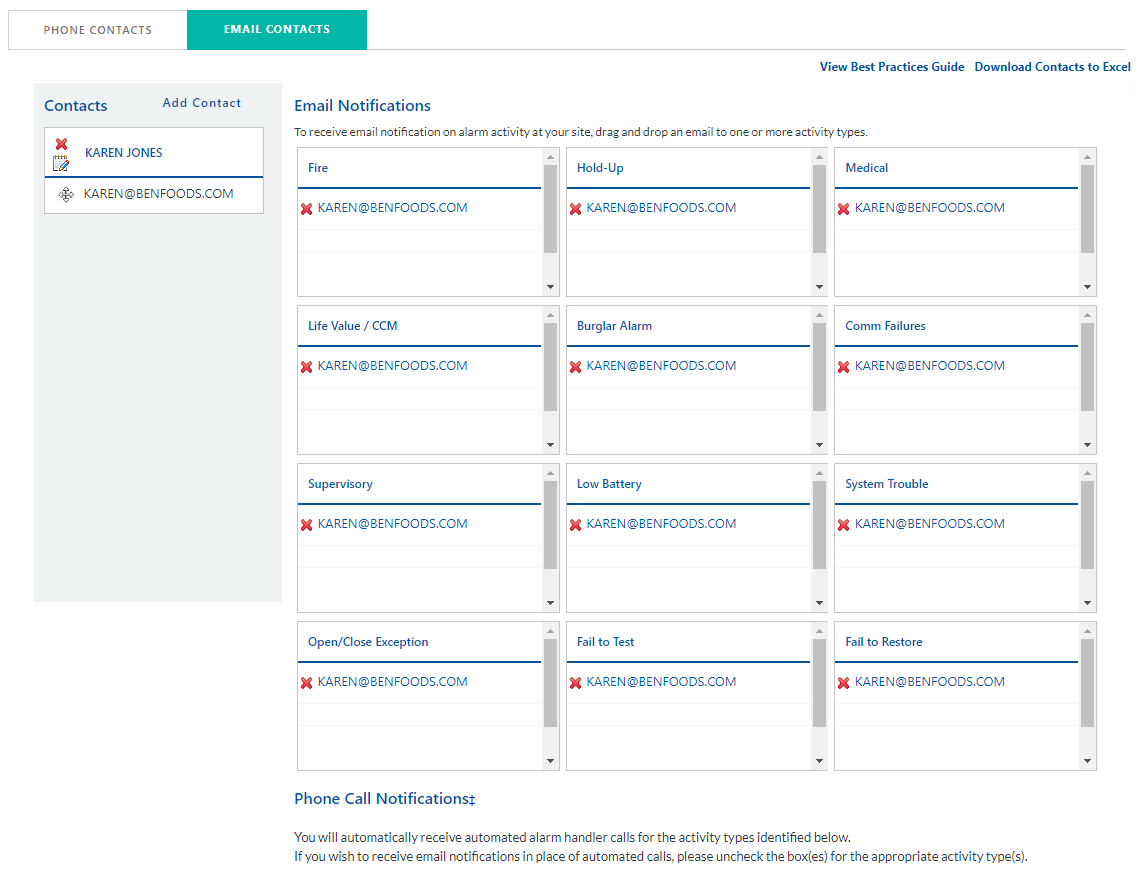The width and height of the screenshot is (1141, 879).
Task: Grab the drag handle beside KAREN@BENFOODS.COM in Contacts
Action: coord(66,195)
